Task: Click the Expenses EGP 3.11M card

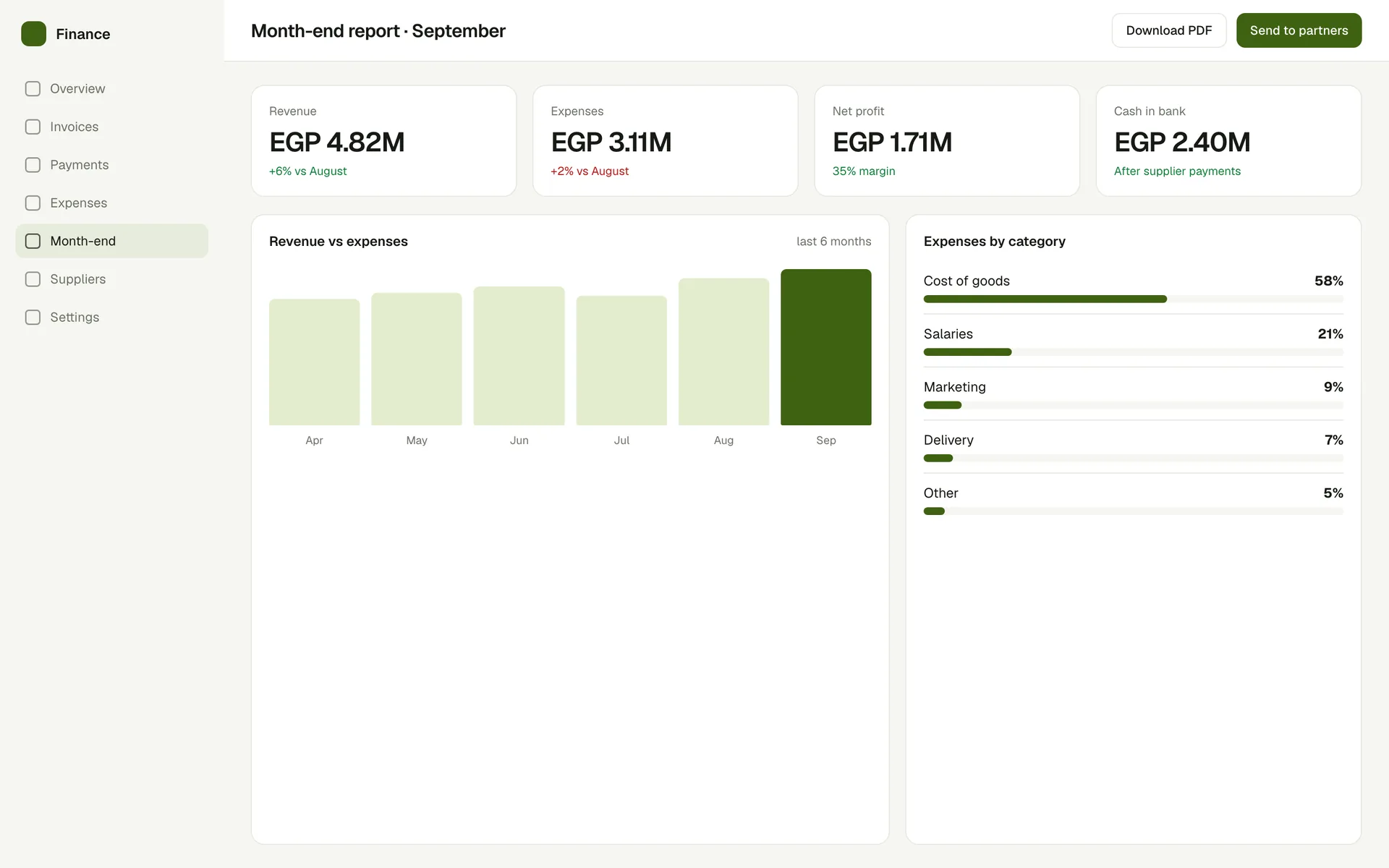Action: (x=666, y=141)
